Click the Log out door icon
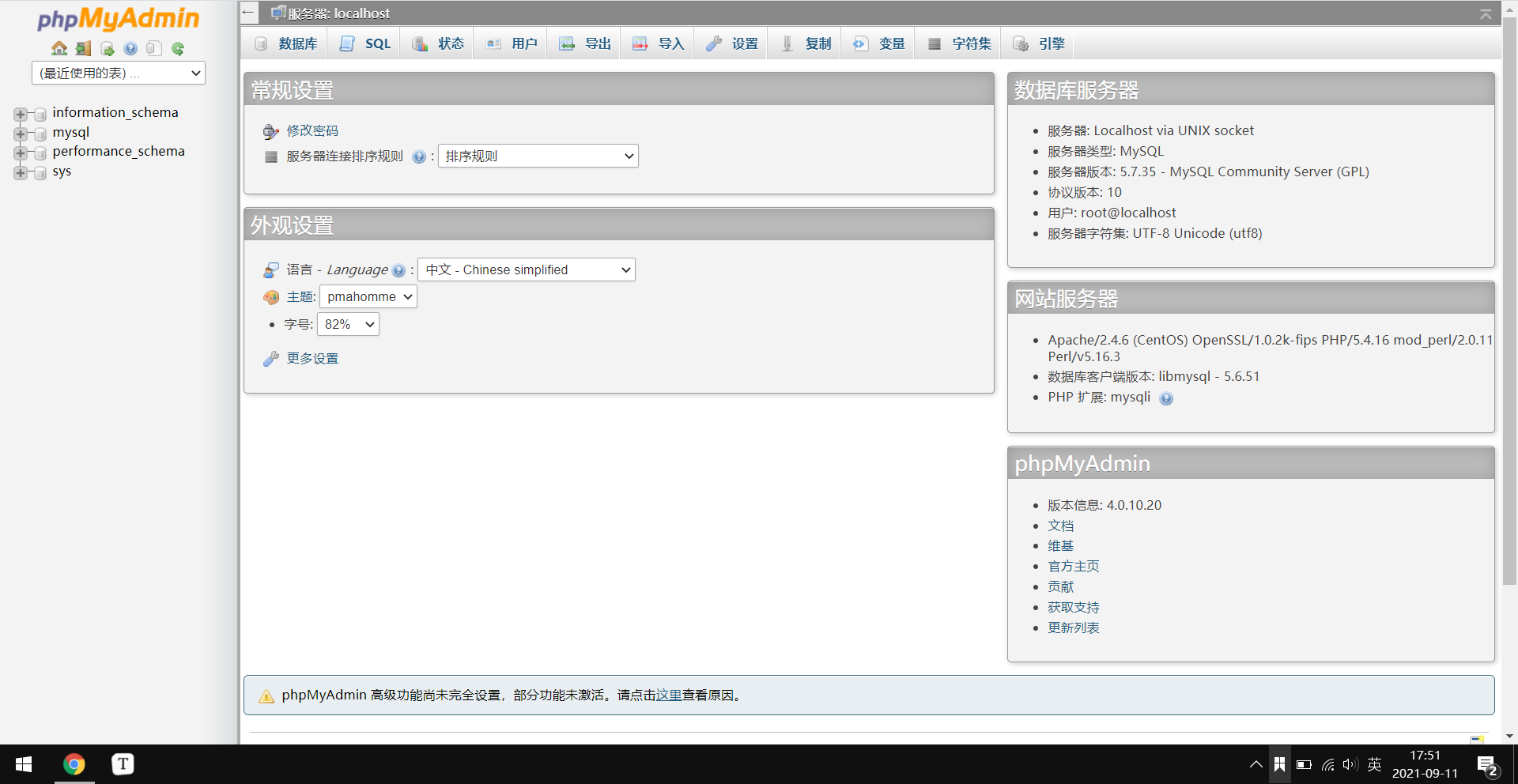The image size is (1518, 784). (x=83, y=48)
